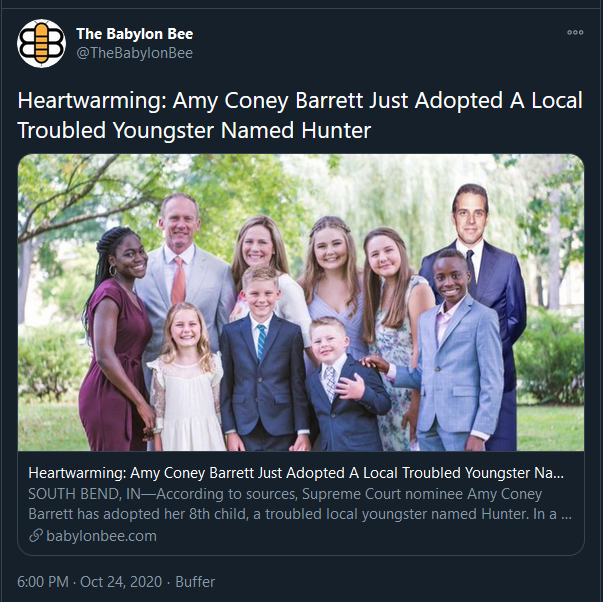Viewport: 603px width, 602px height.
Task: Click the Oct 24, 2020 date
Action: click(x=121, y=582)
